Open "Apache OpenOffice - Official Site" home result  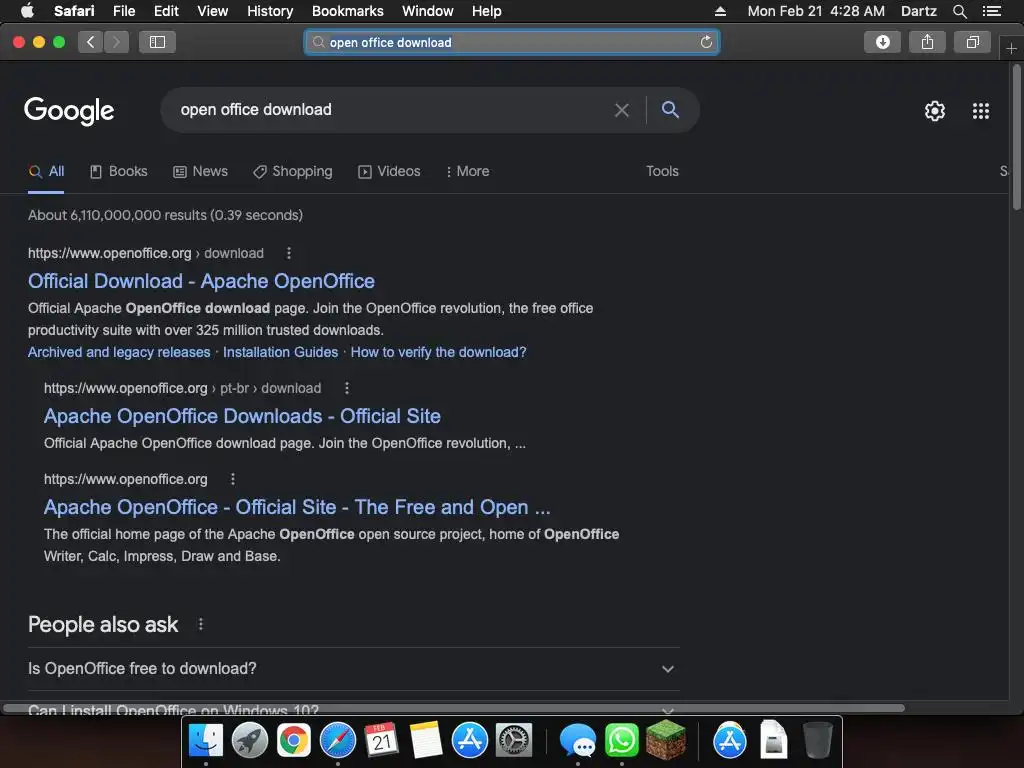coord(297,507)
